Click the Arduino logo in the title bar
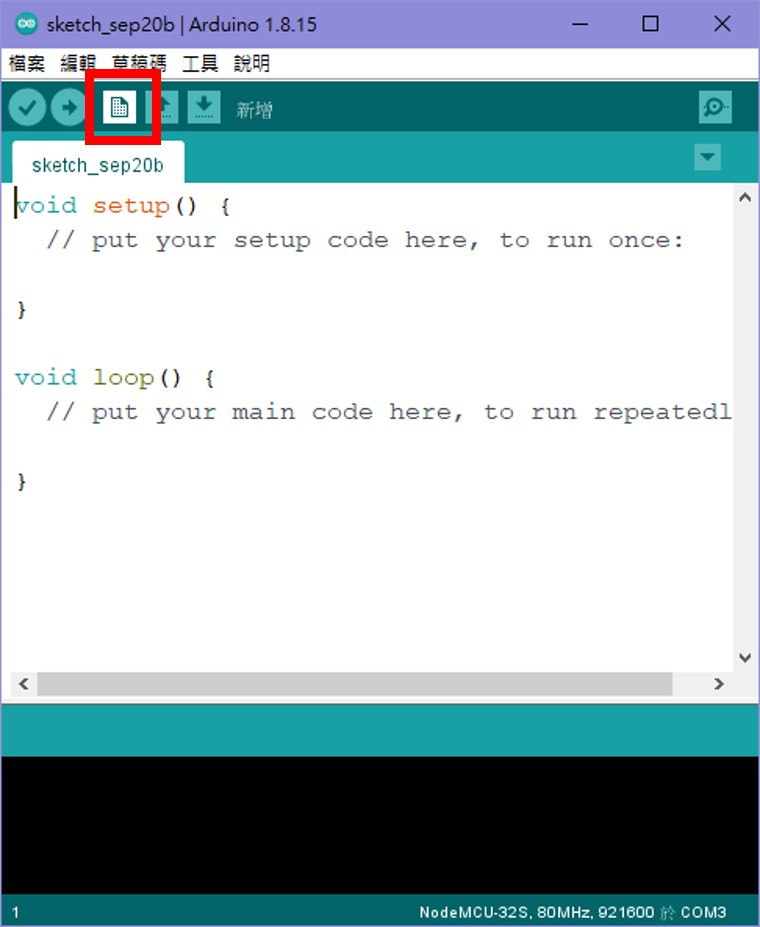The image size is (760, 927). [x=26, y=24]
